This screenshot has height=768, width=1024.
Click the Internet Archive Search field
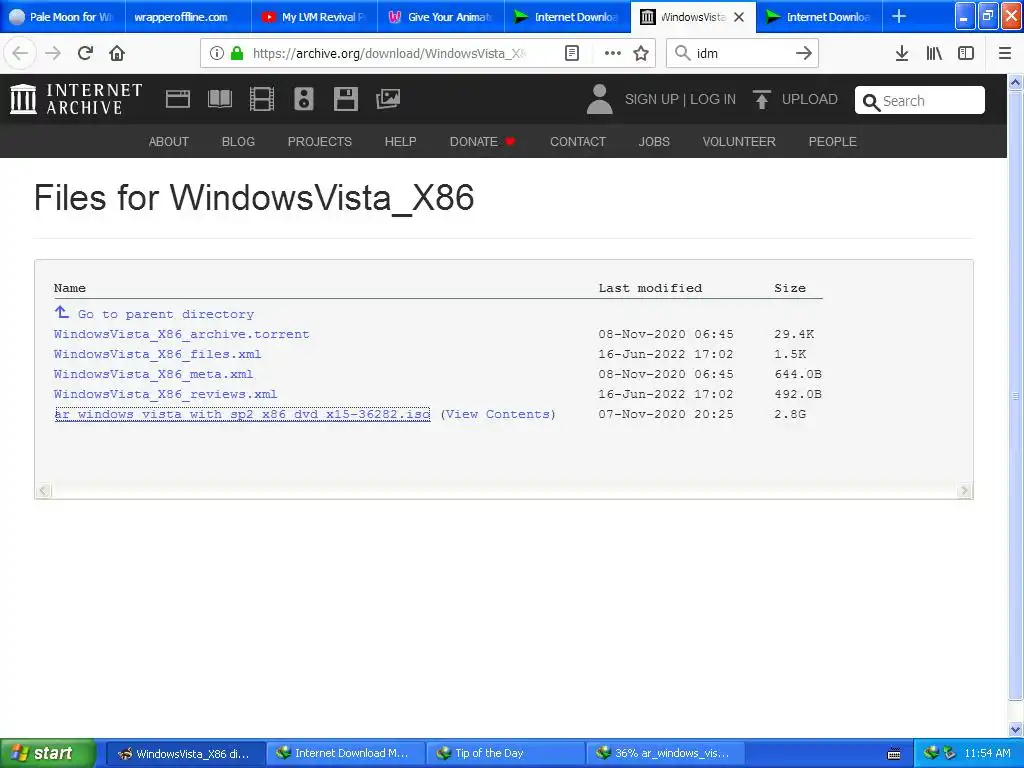(920, 101)
